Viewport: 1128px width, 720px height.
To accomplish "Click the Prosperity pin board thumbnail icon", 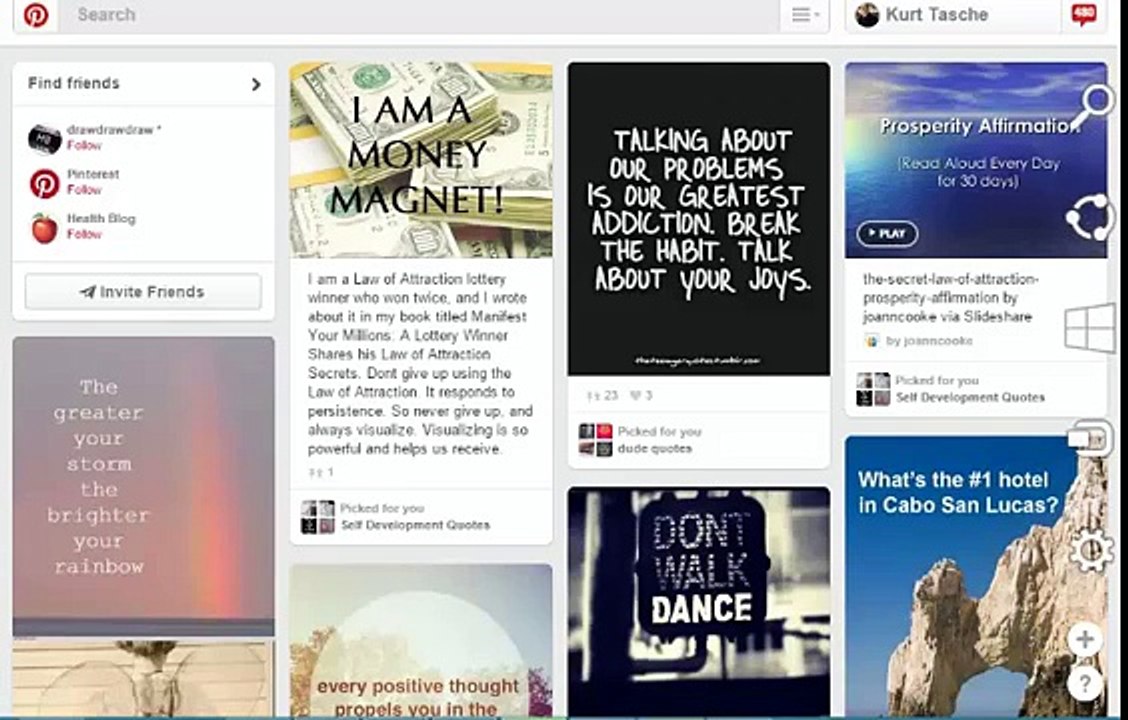I will pyautogui.click(x=873, y=389).
